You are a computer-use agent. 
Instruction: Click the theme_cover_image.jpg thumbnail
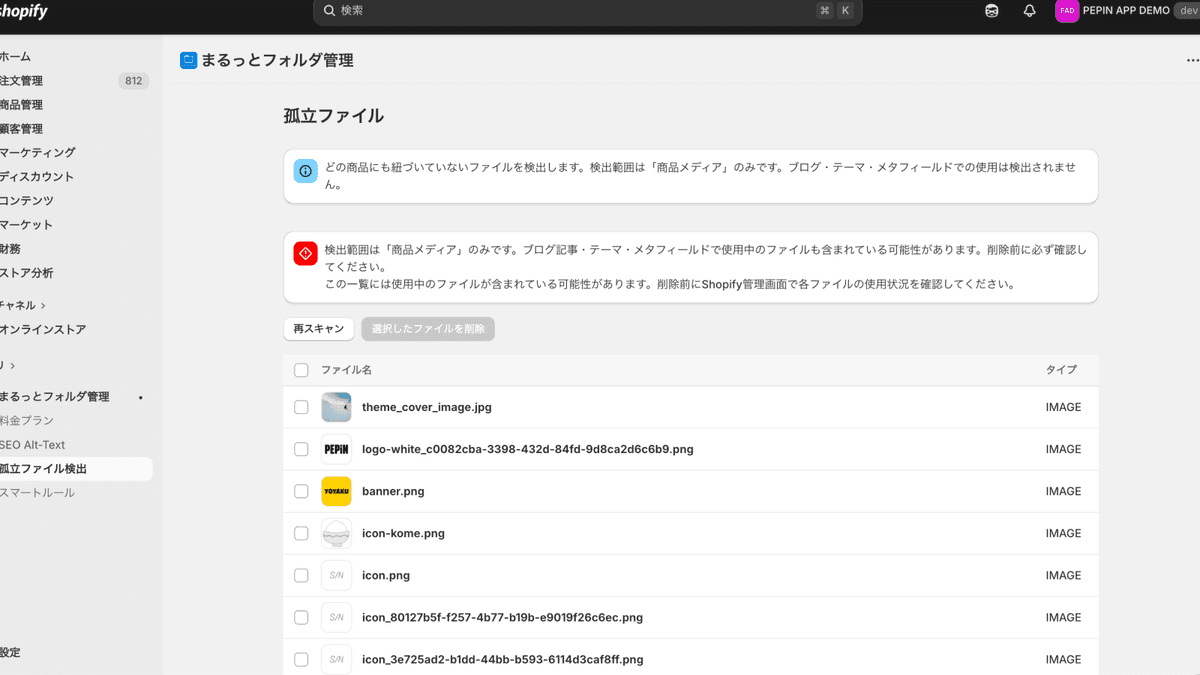tap(336, 407)
